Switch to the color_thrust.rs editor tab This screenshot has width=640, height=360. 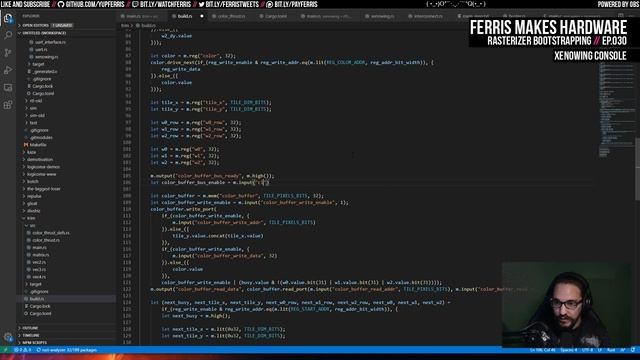(x=231, y=16)
